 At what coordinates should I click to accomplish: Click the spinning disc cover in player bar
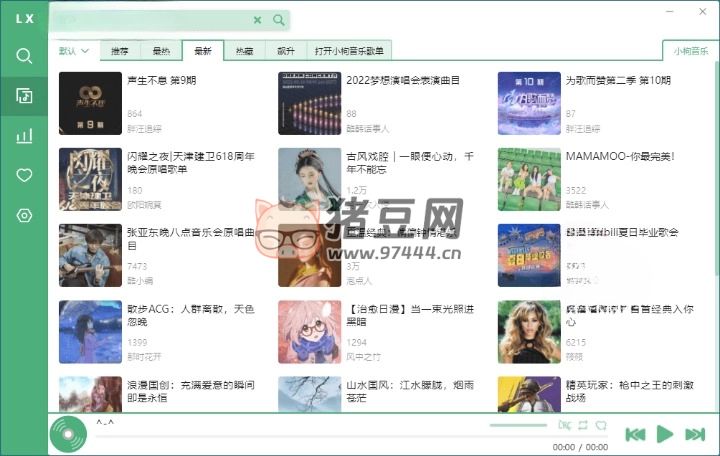(68, 434)
